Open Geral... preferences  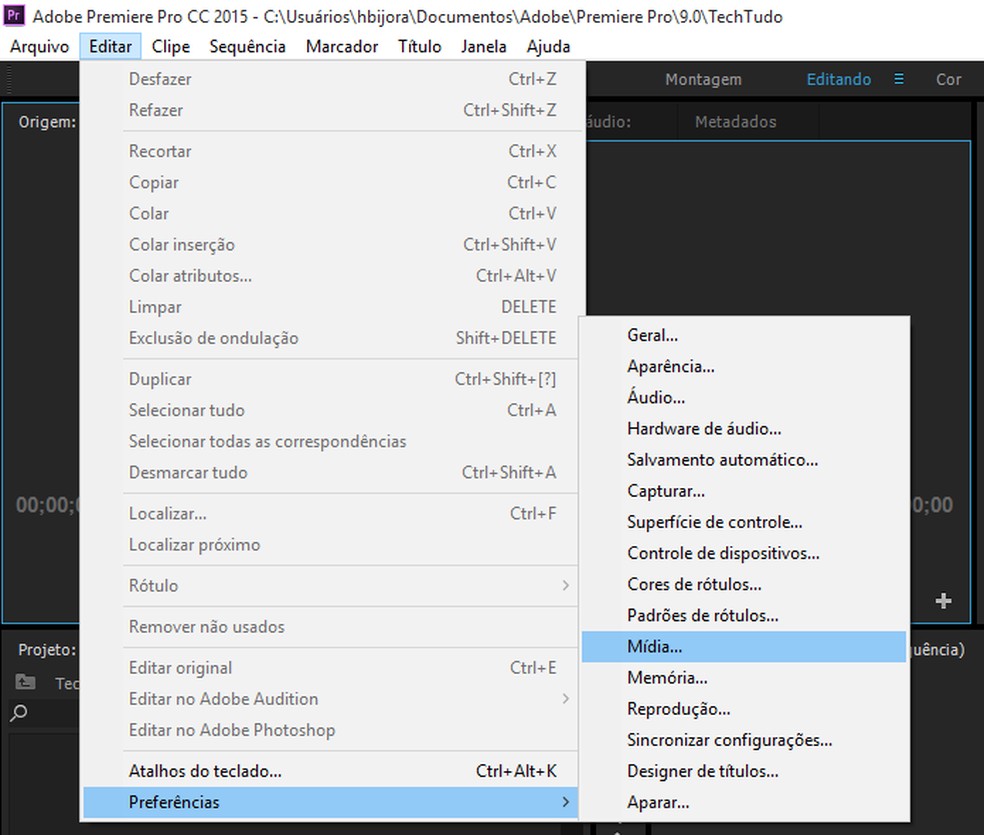[653, 335]
